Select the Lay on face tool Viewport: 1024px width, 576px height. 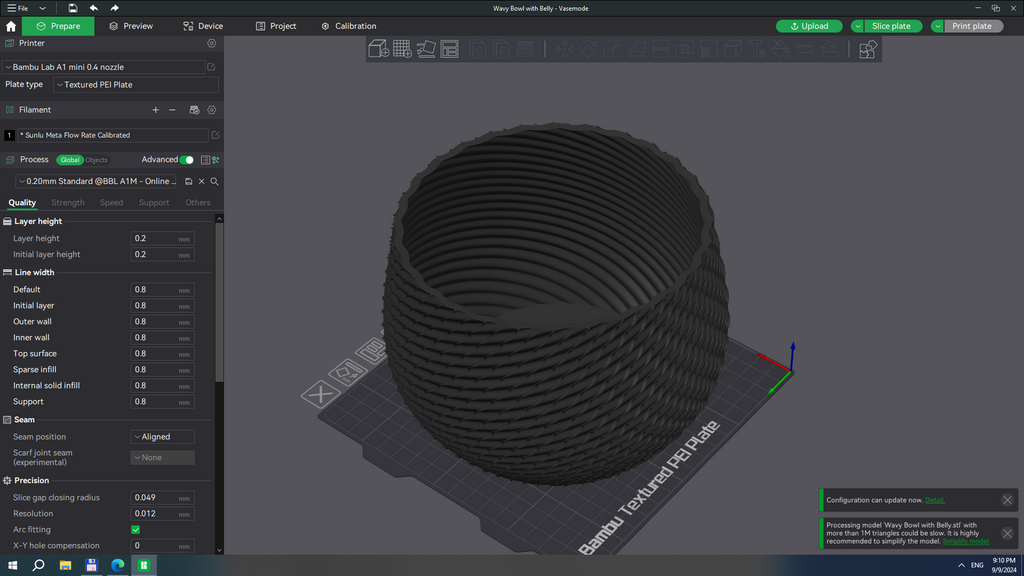click(x=637, y=49)
